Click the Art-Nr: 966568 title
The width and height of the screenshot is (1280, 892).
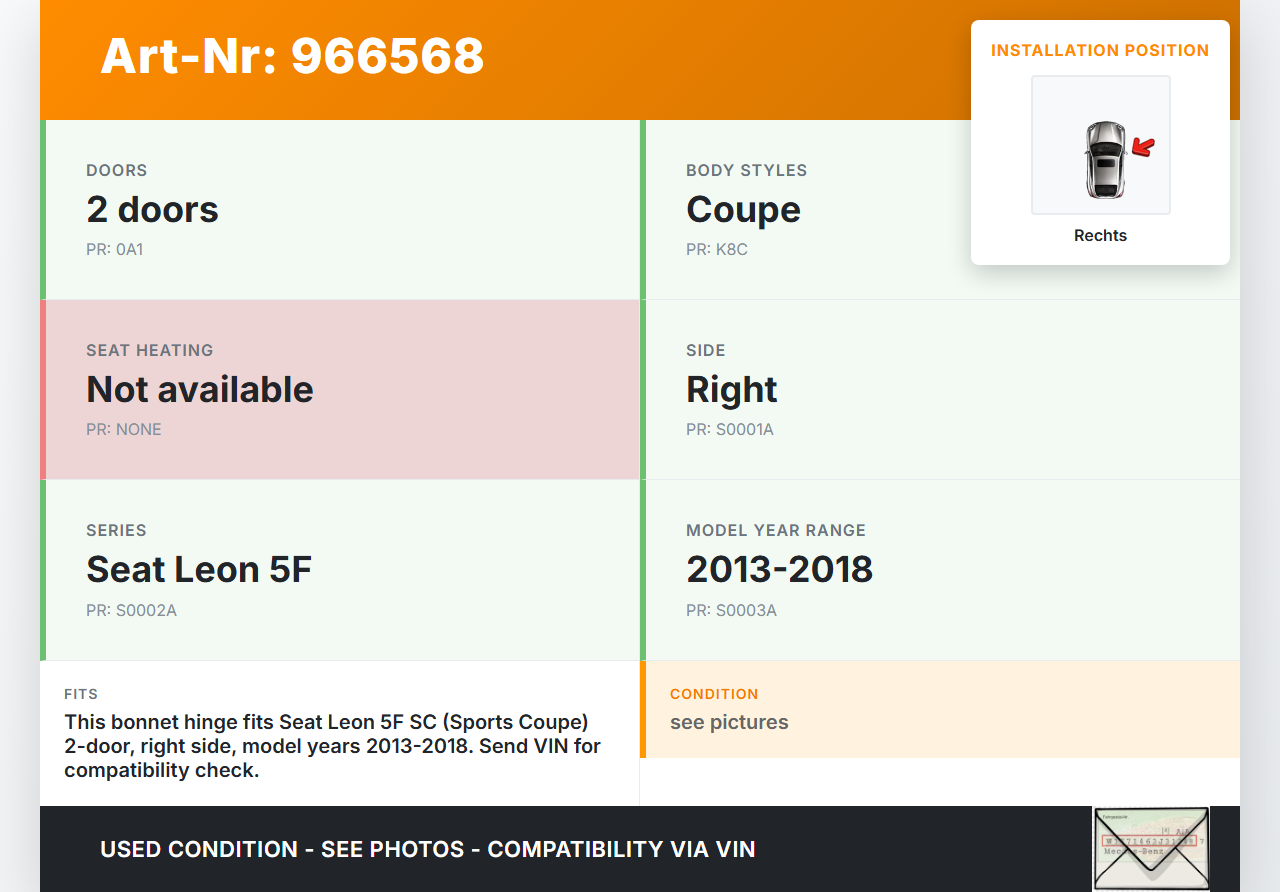click(292, 56)
